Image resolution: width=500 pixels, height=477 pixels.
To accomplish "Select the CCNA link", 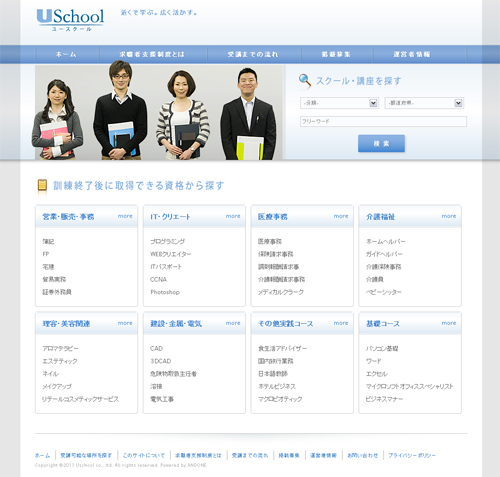I will click(x=158, y=279).
